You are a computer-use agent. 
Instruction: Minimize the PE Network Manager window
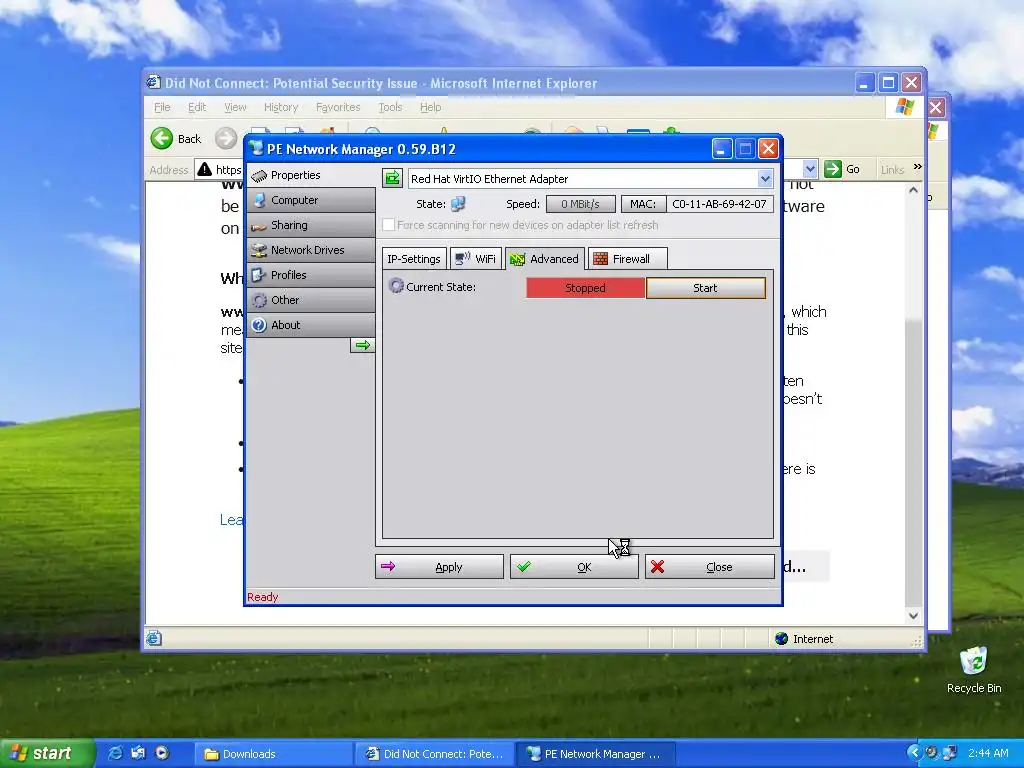tap(722, 149)
